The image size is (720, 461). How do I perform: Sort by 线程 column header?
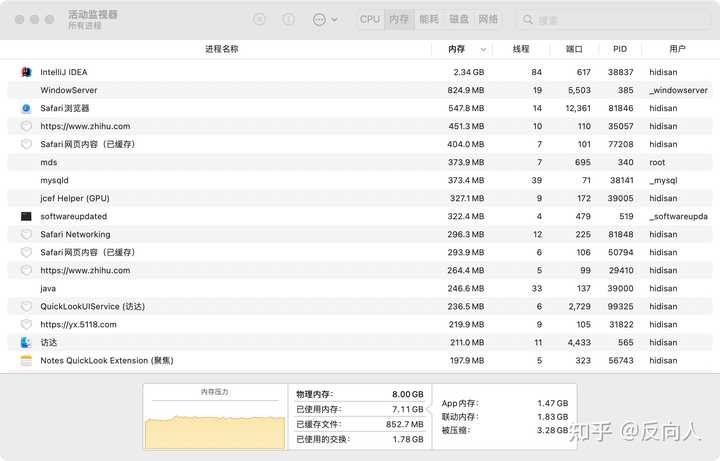(x=521, y=49)
